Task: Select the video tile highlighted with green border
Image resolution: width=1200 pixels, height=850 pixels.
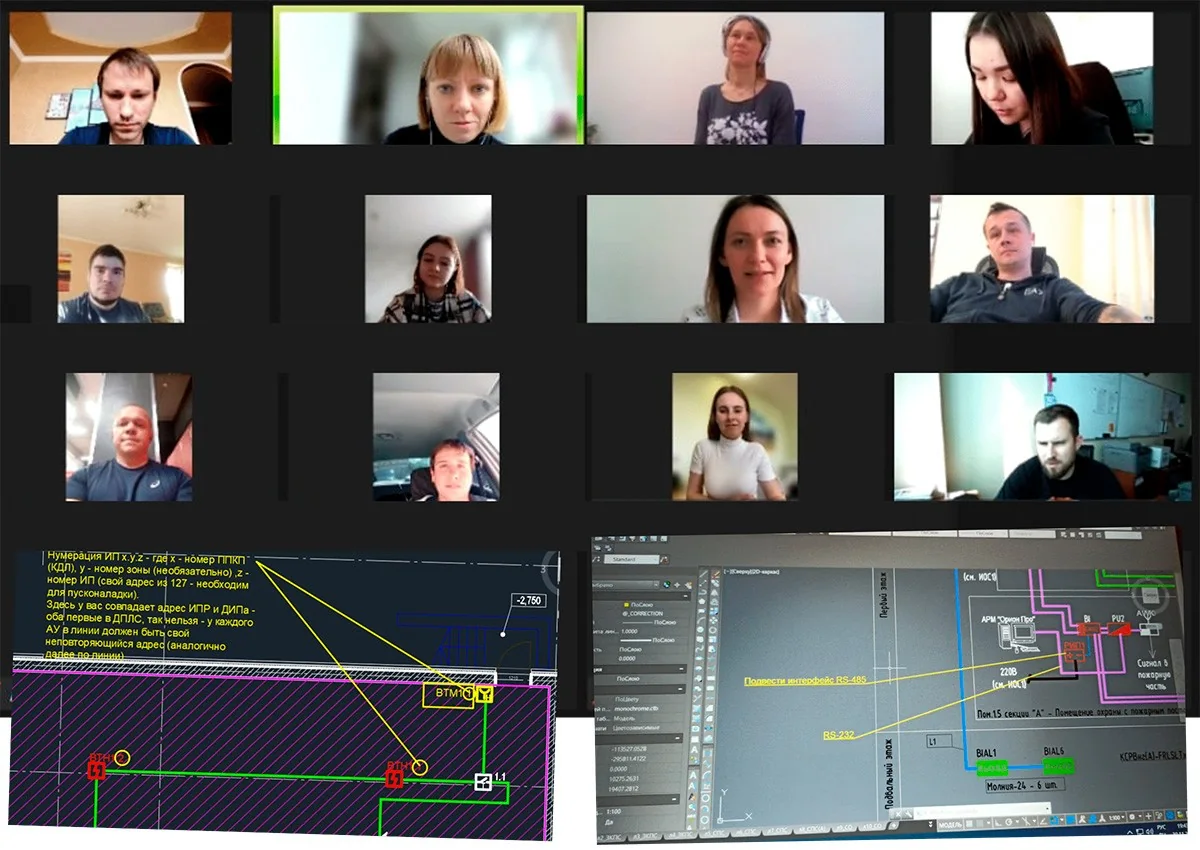Action: [429, 76]
